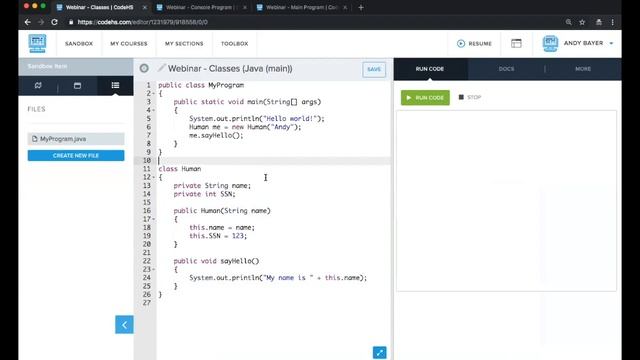Bookmark page with star icon

582,22
